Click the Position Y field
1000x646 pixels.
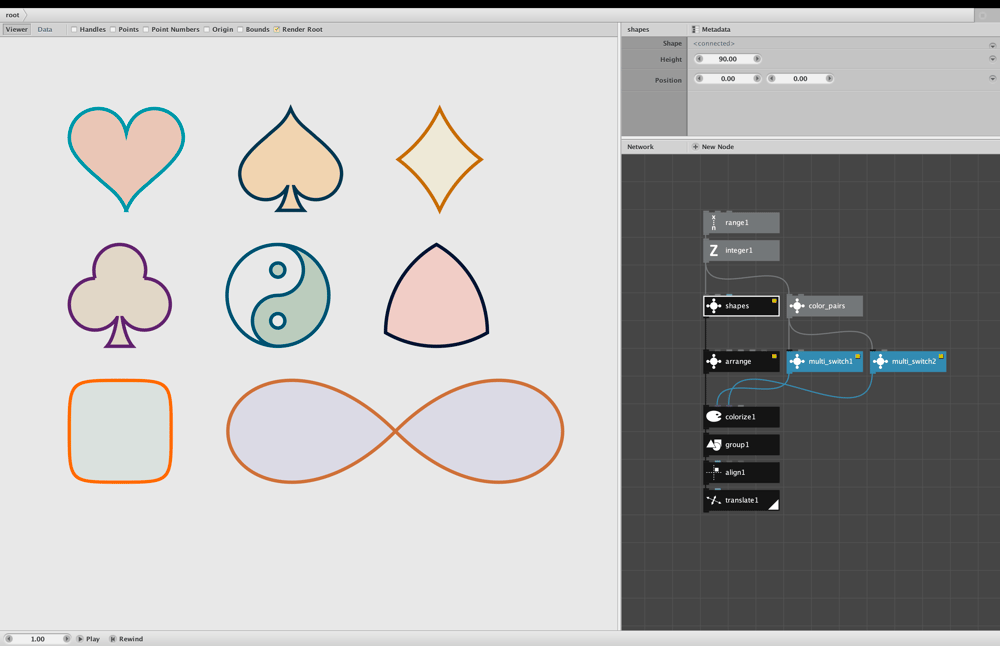[800, 78]
